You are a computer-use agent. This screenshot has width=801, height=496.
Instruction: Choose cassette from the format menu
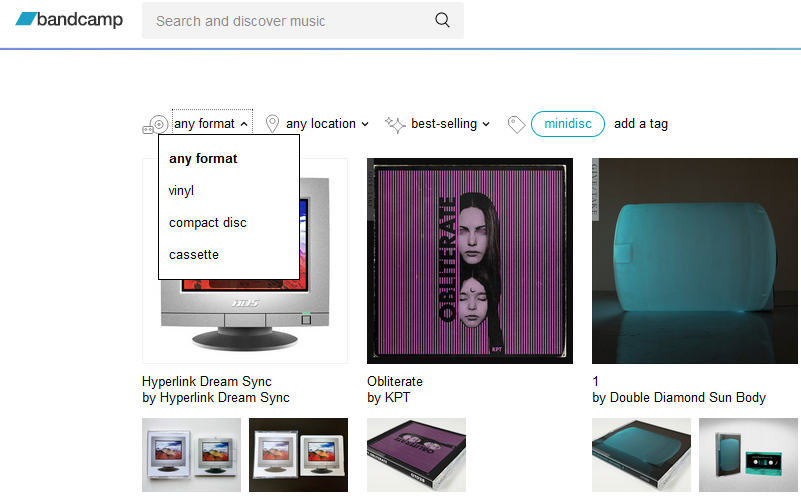pos(194,254)
